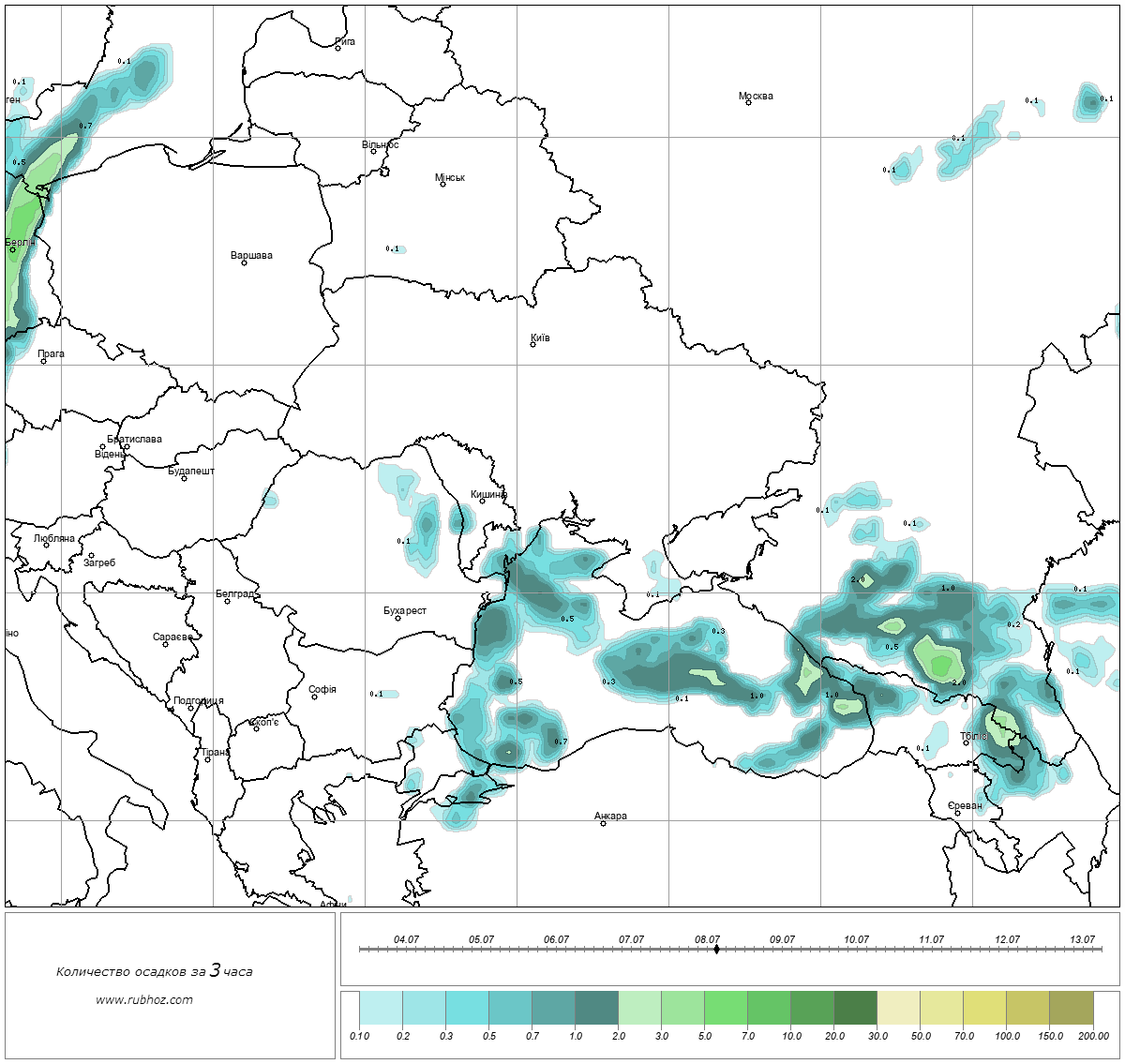Click the 'Количество осадков за 3 часа' caption

(x=154, y=971)
